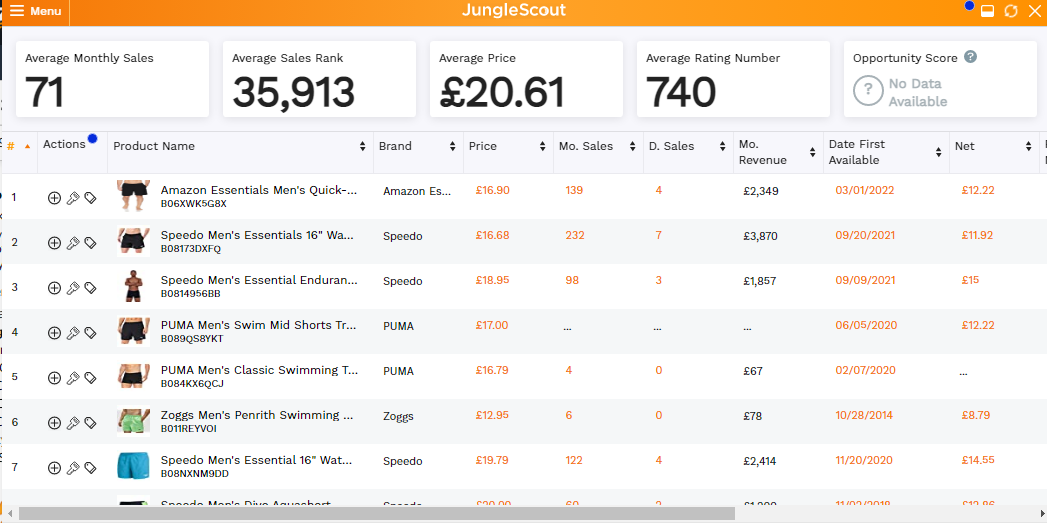Viewport: 1047px width, 523px height.
Task: Click brand cell Zoggs
Action: (x=398, y=416)
